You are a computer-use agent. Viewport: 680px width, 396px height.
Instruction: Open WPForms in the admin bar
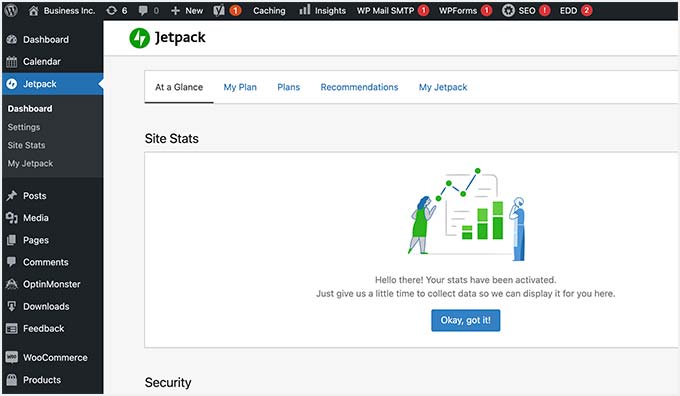458,10
